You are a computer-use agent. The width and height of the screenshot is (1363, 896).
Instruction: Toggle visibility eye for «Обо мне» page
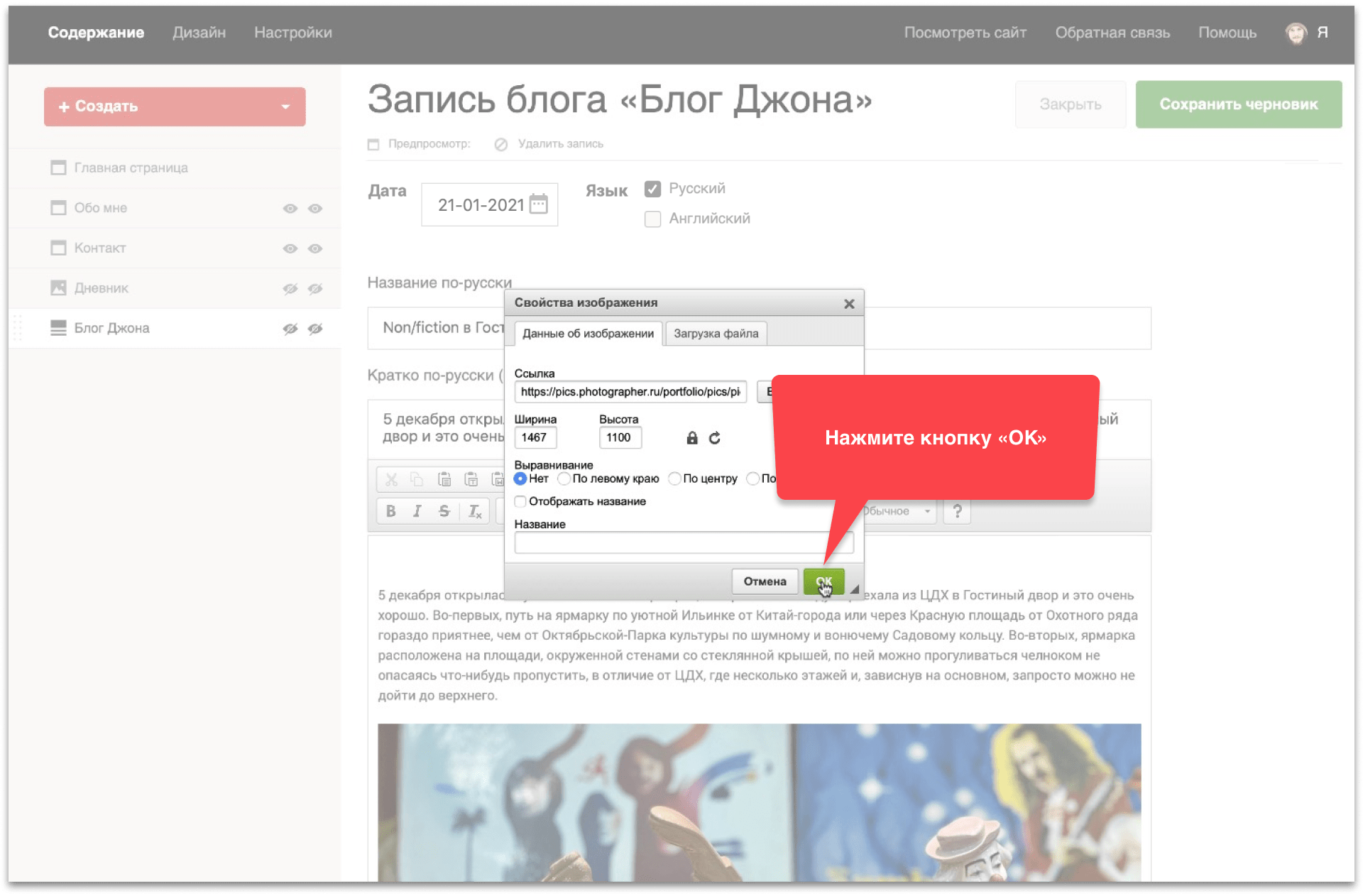pos(290,208)
